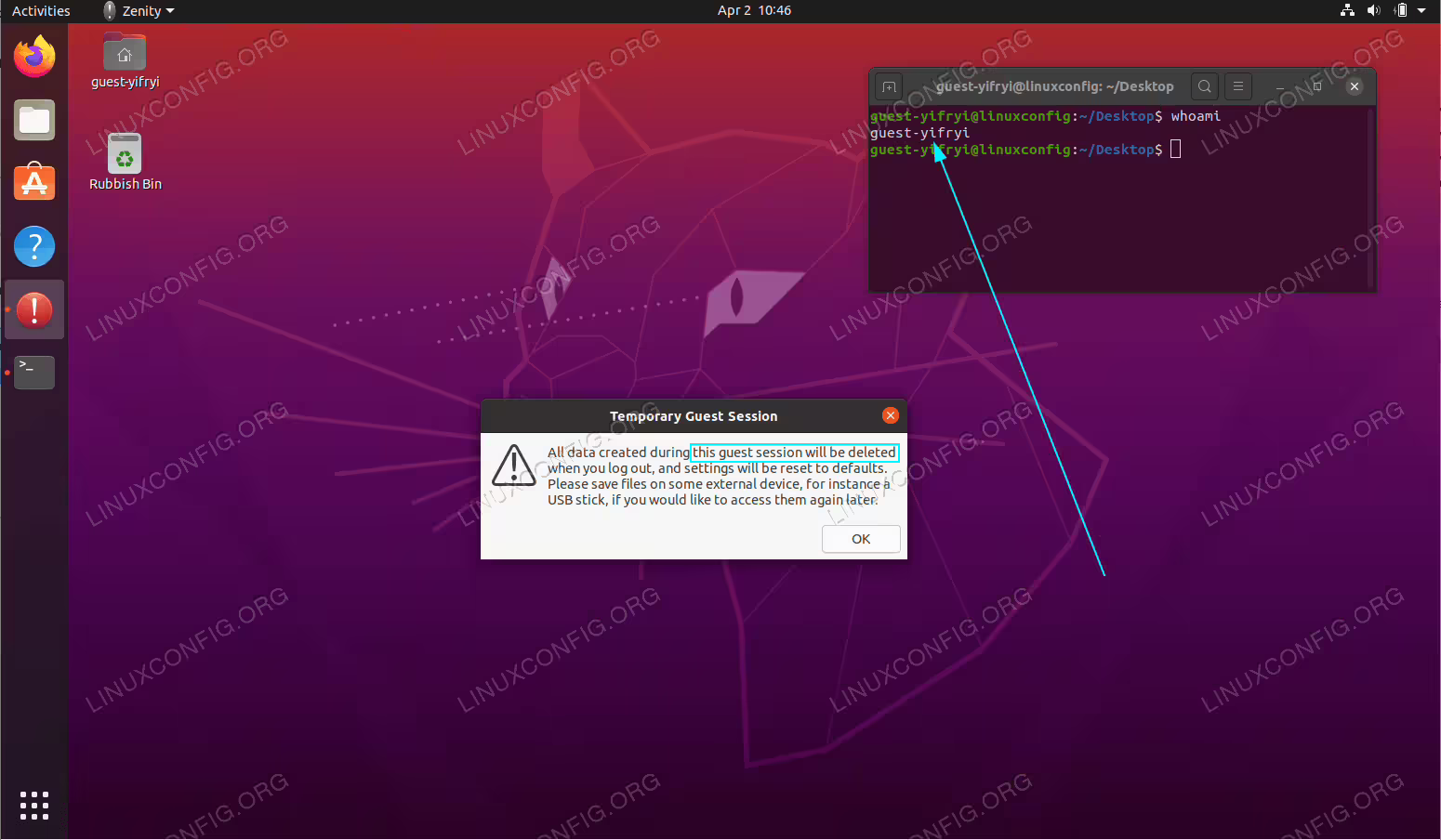
Task: Open the Terminal icon in the dock
Action: coord(34,373)
